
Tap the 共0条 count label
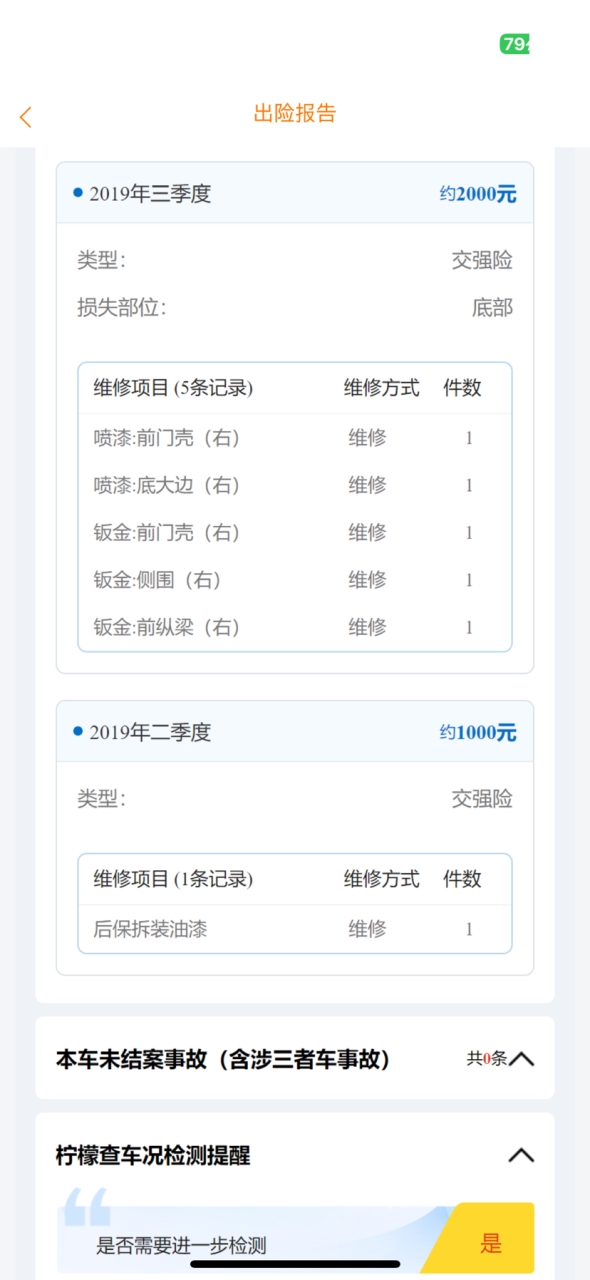tap(487, 1058)
